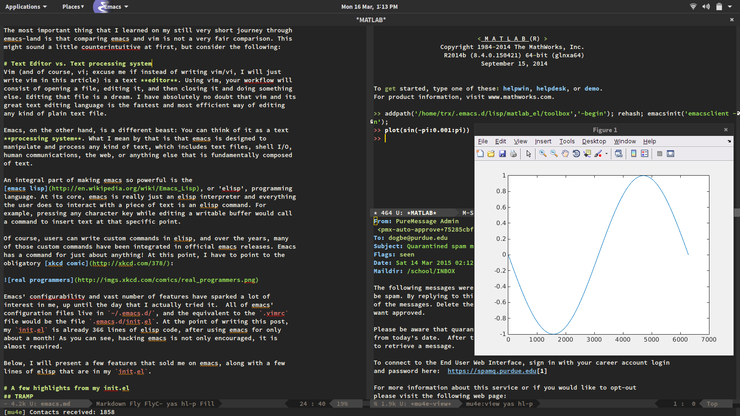
Task: Open the Emacs app menu in top panel
Action: (111, 7)
